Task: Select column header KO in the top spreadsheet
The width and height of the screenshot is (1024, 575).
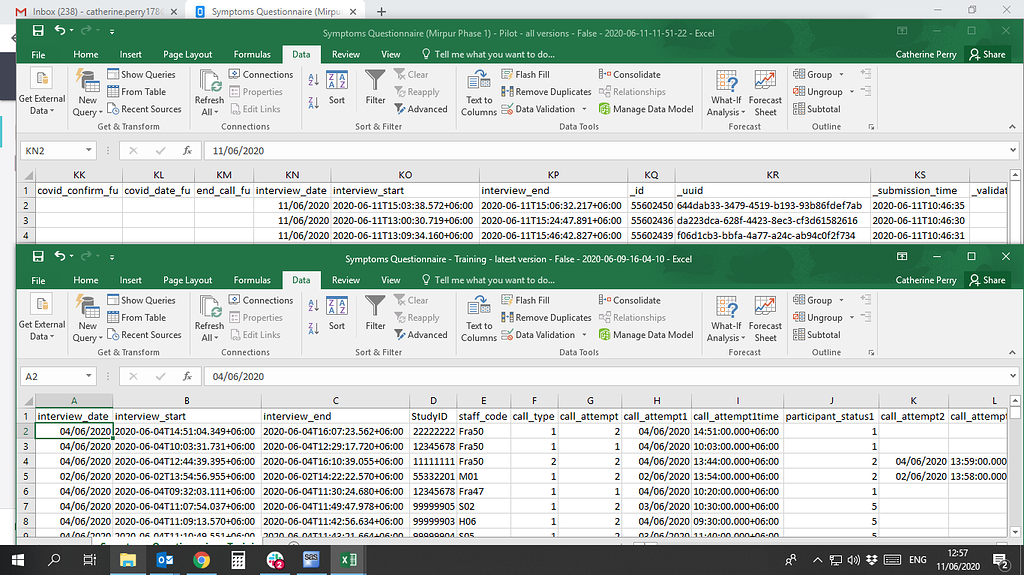Action: [404, 174]
